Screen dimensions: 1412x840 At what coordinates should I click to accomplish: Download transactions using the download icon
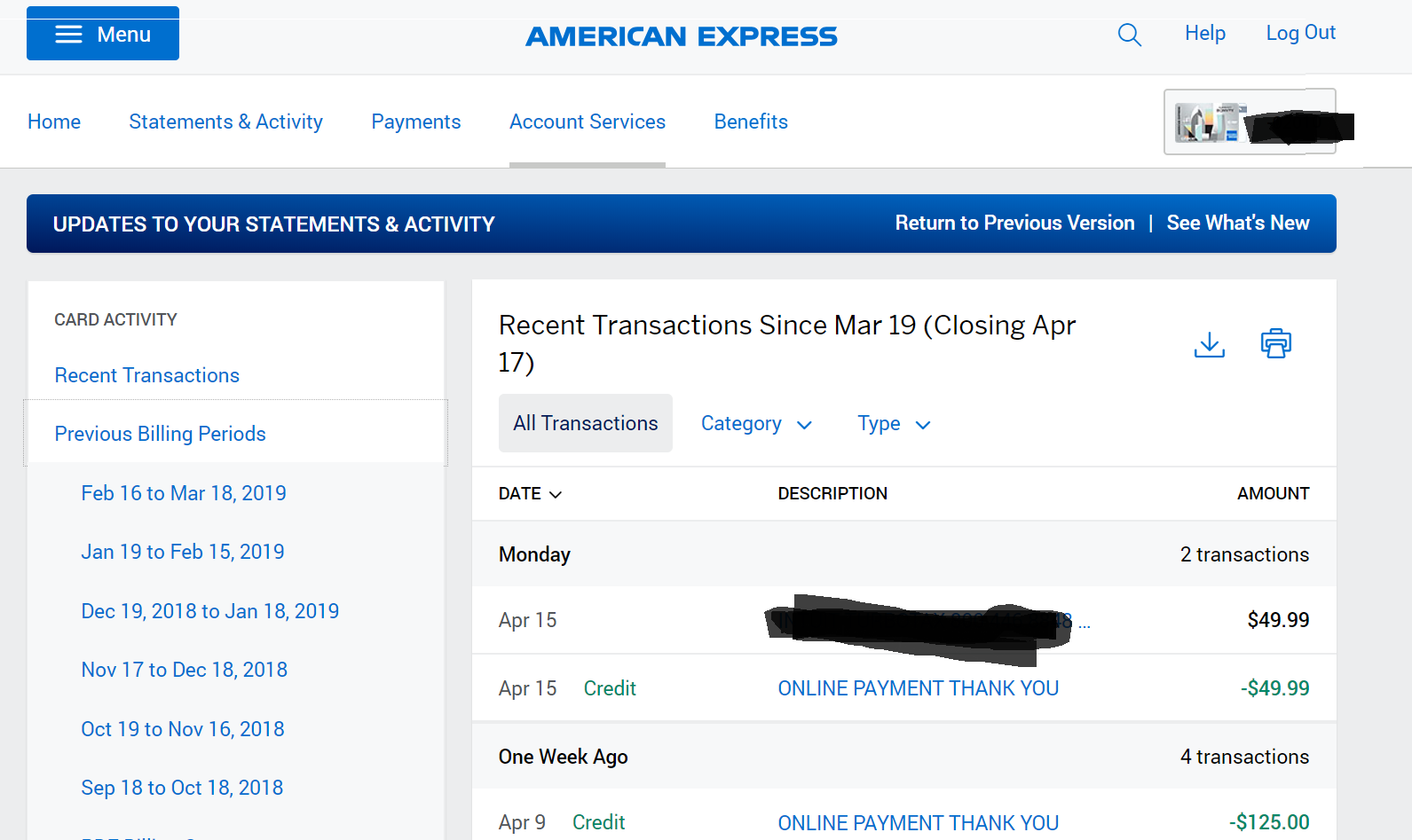(1209, 344)
